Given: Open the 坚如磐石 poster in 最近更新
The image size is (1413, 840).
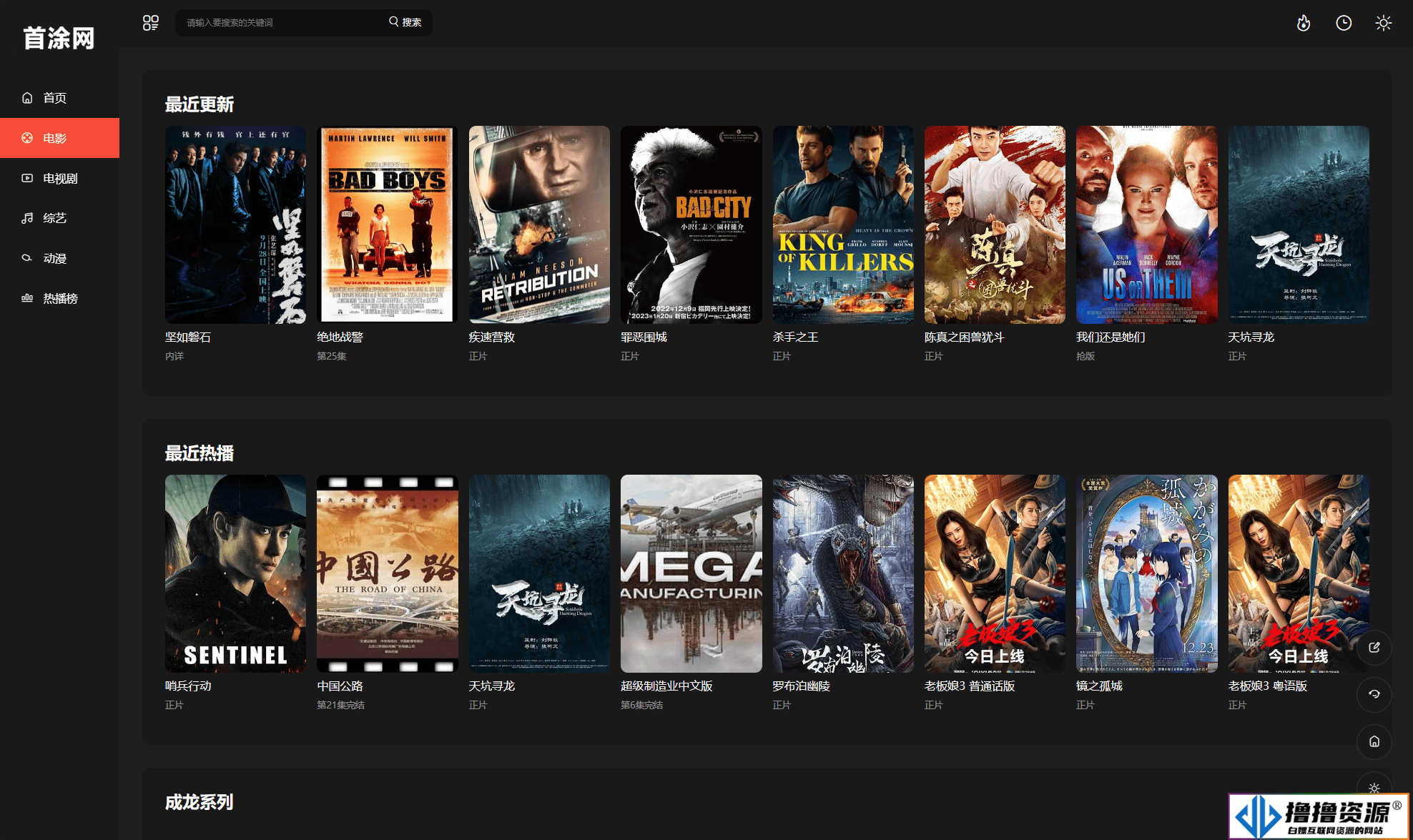Looking at the screenshot, I should pyautogui.click(x=235, y=225).
